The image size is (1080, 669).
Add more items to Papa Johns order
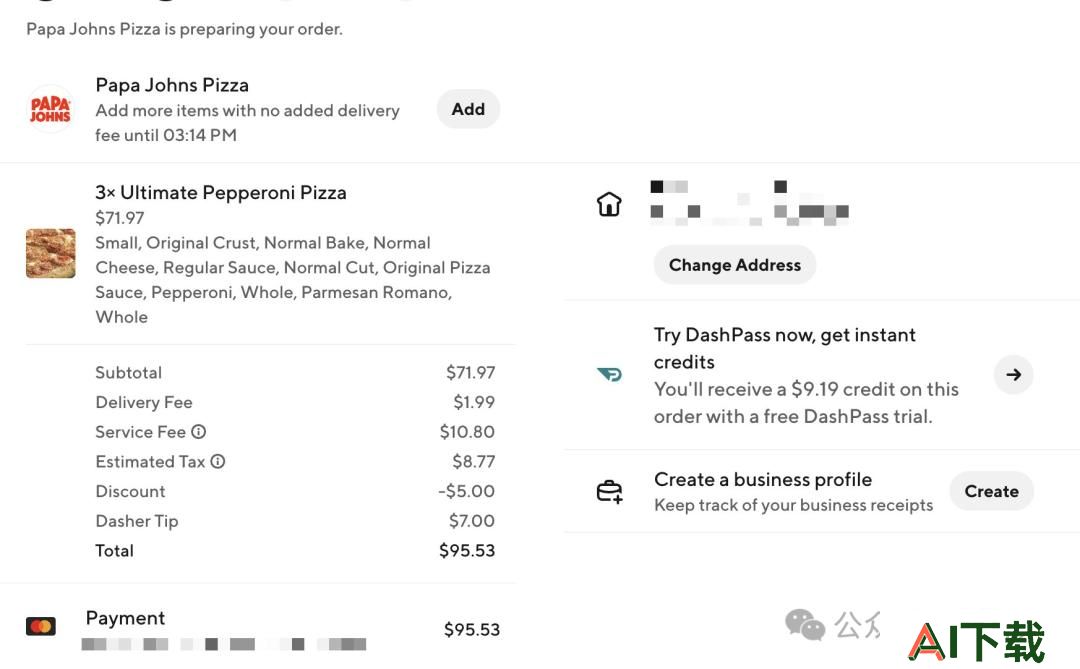click(x=468, y=109)
